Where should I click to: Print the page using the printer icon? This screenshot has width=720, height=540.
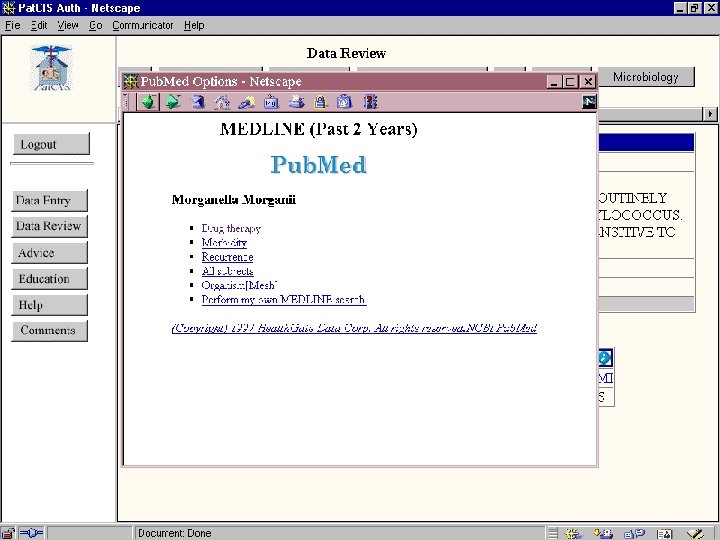click(296, 101)
